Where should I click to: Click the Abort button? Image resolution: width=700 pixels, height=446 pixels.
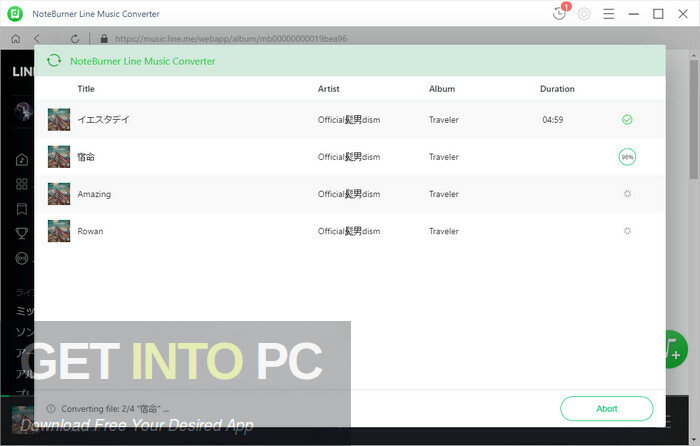coord(606,408)
